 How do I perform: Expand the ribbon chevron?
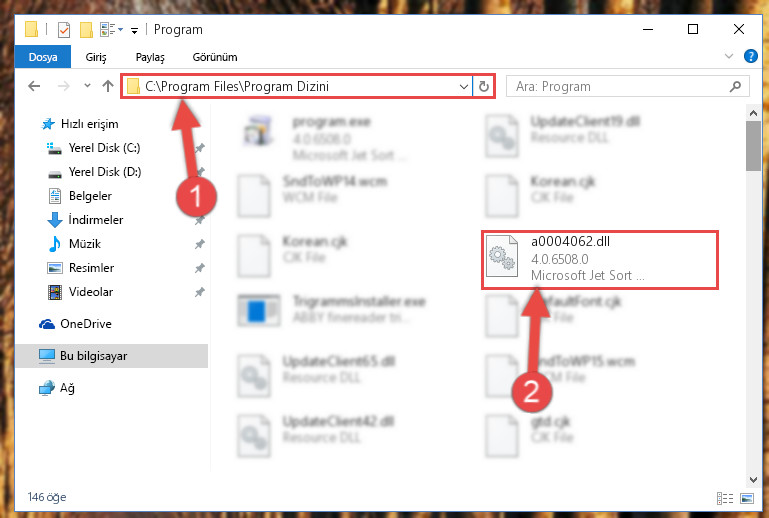[729, 56]
